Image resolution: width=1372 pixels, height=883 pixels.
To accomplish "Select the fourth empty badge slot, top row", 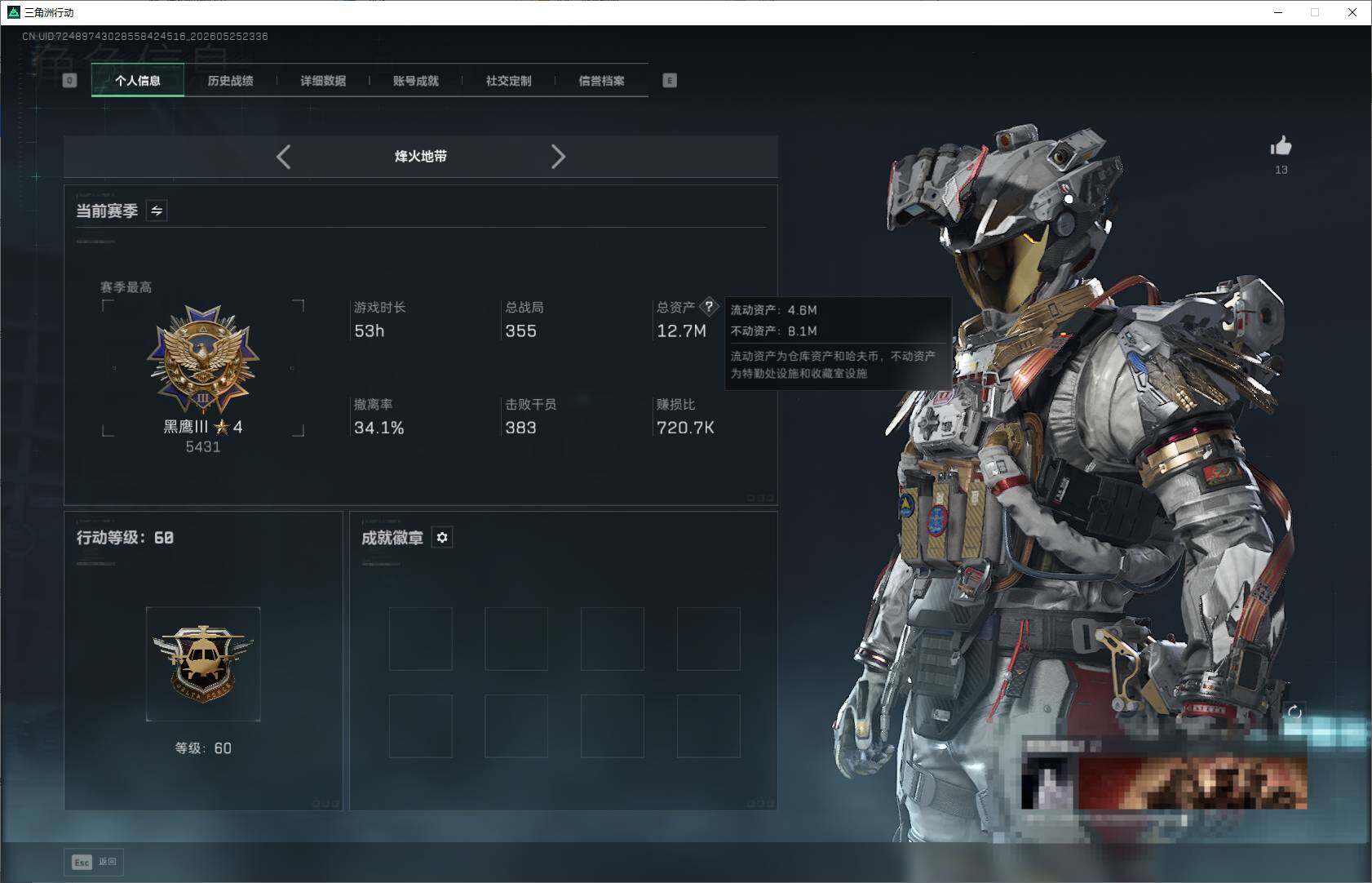I will click(x=709, y=639).
